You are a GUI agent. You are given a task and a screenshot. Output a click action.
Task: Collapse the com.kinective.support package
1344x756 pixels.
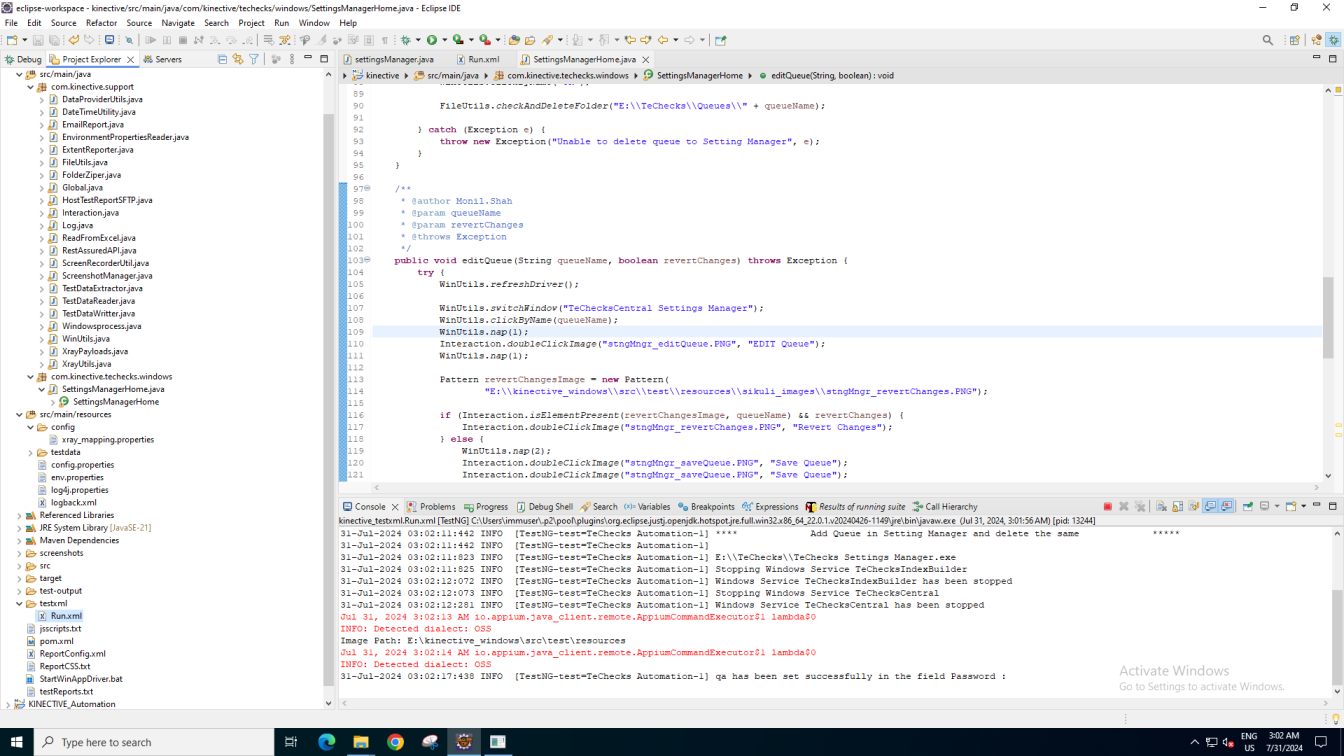pyautogui.click(x=31, y=87)
